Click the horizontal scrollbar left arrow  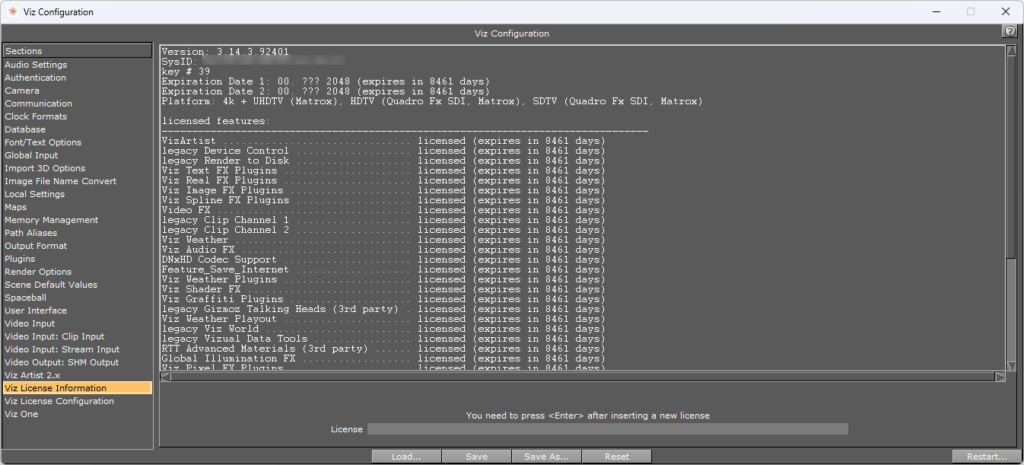165,376
